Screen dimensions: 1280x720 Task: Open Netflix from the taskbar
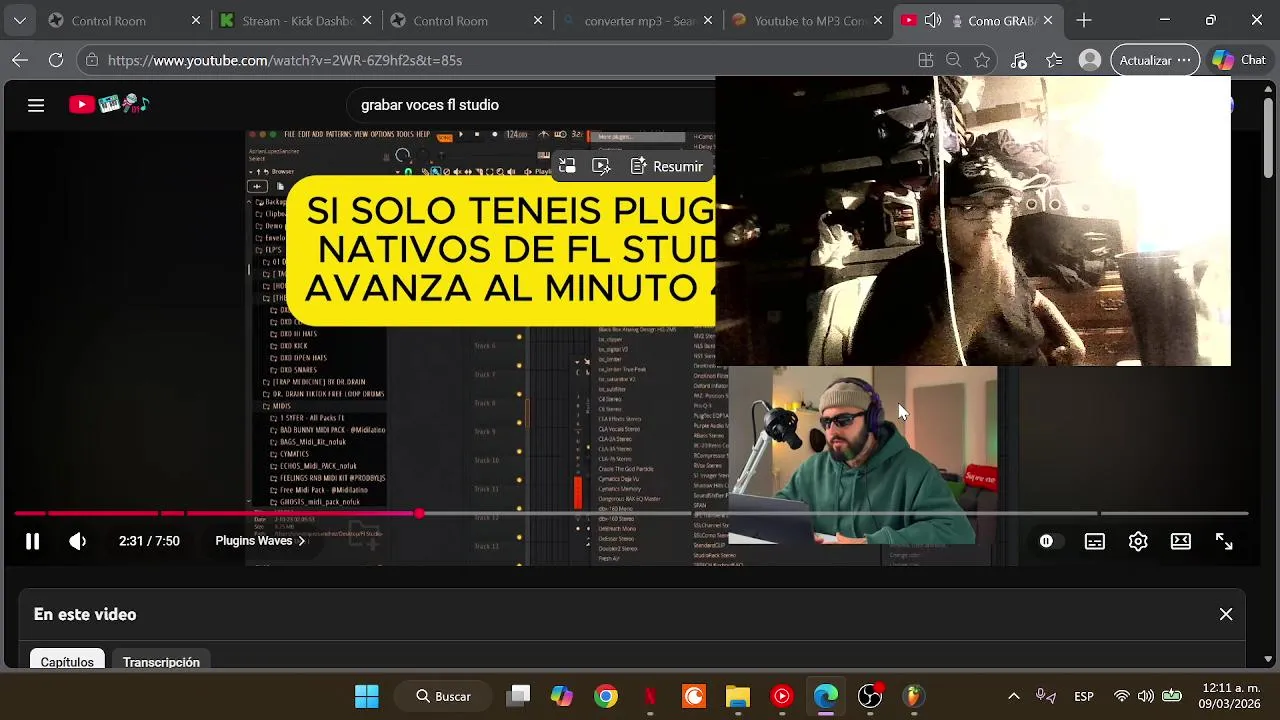click(650, 696)
